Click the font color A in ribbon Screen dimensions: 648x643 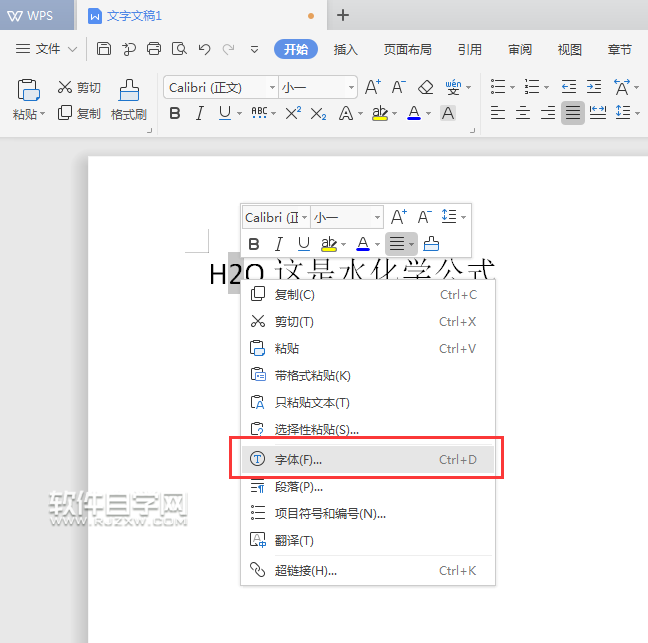pyautogui.click(x=414, y=113)
